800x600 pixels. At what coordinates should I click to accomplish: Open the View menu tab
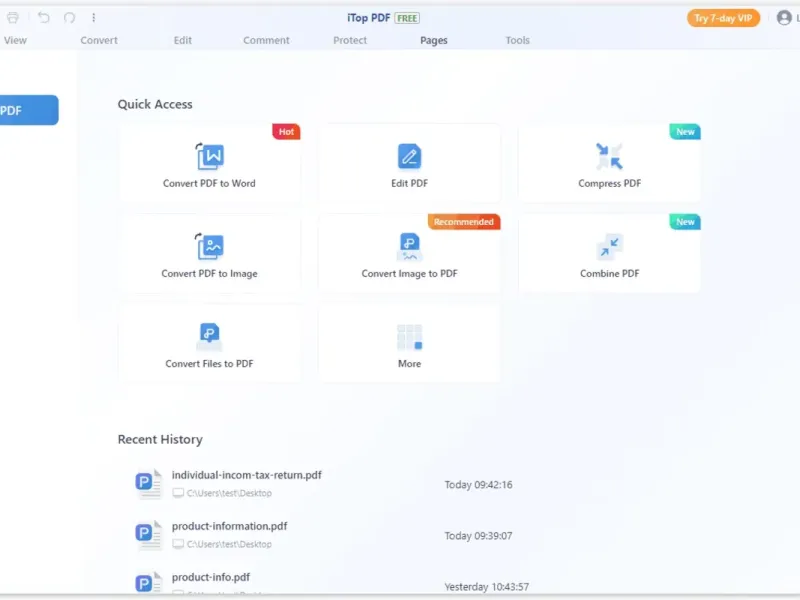[15, 40]
